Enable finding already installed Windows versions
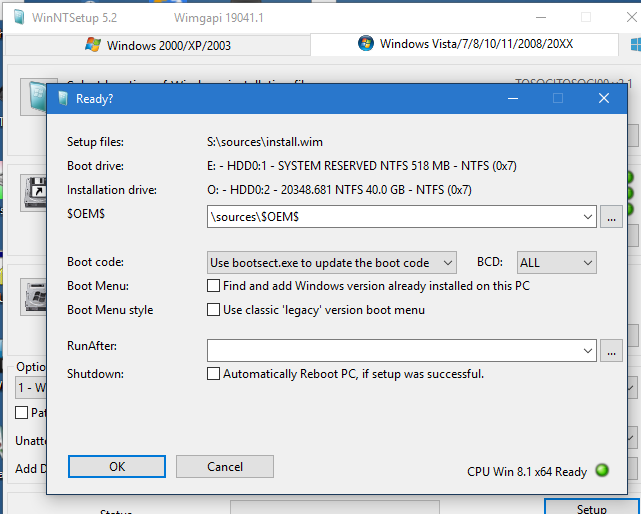This screenshot has height=514, width=641. (x=213, y=285)
